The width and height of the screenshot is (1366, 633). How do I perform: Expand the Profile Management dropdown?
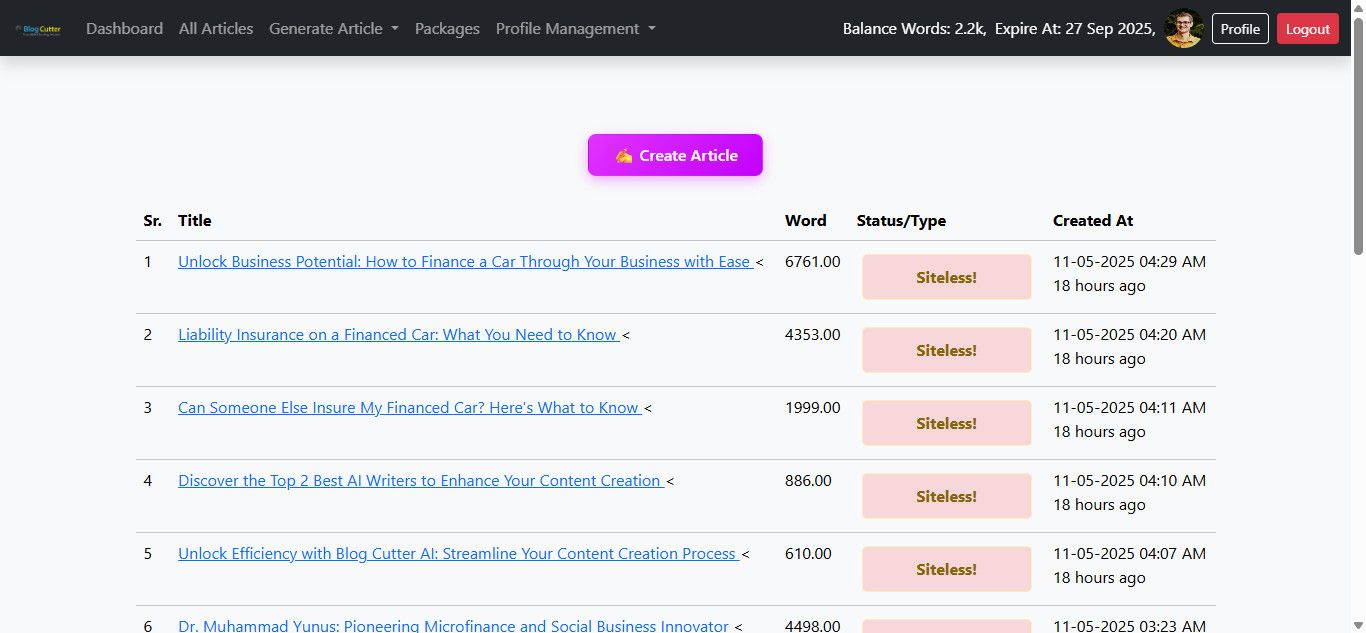575,29
